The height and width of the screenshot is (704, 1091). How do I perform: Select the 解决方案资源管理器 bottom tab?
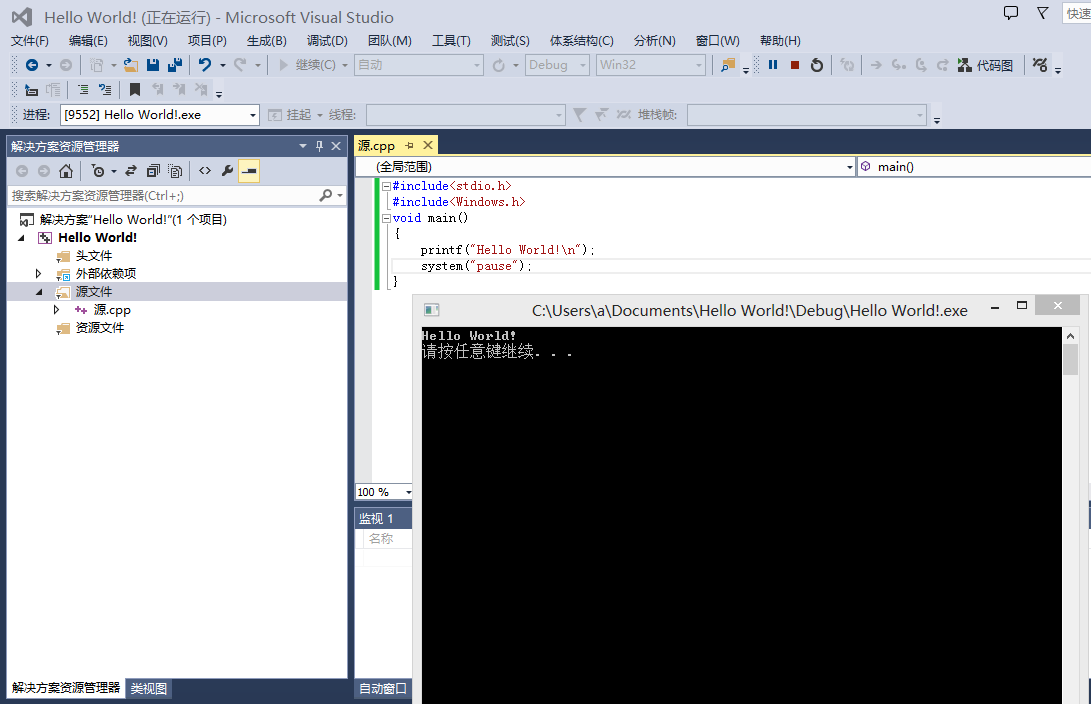66,688
